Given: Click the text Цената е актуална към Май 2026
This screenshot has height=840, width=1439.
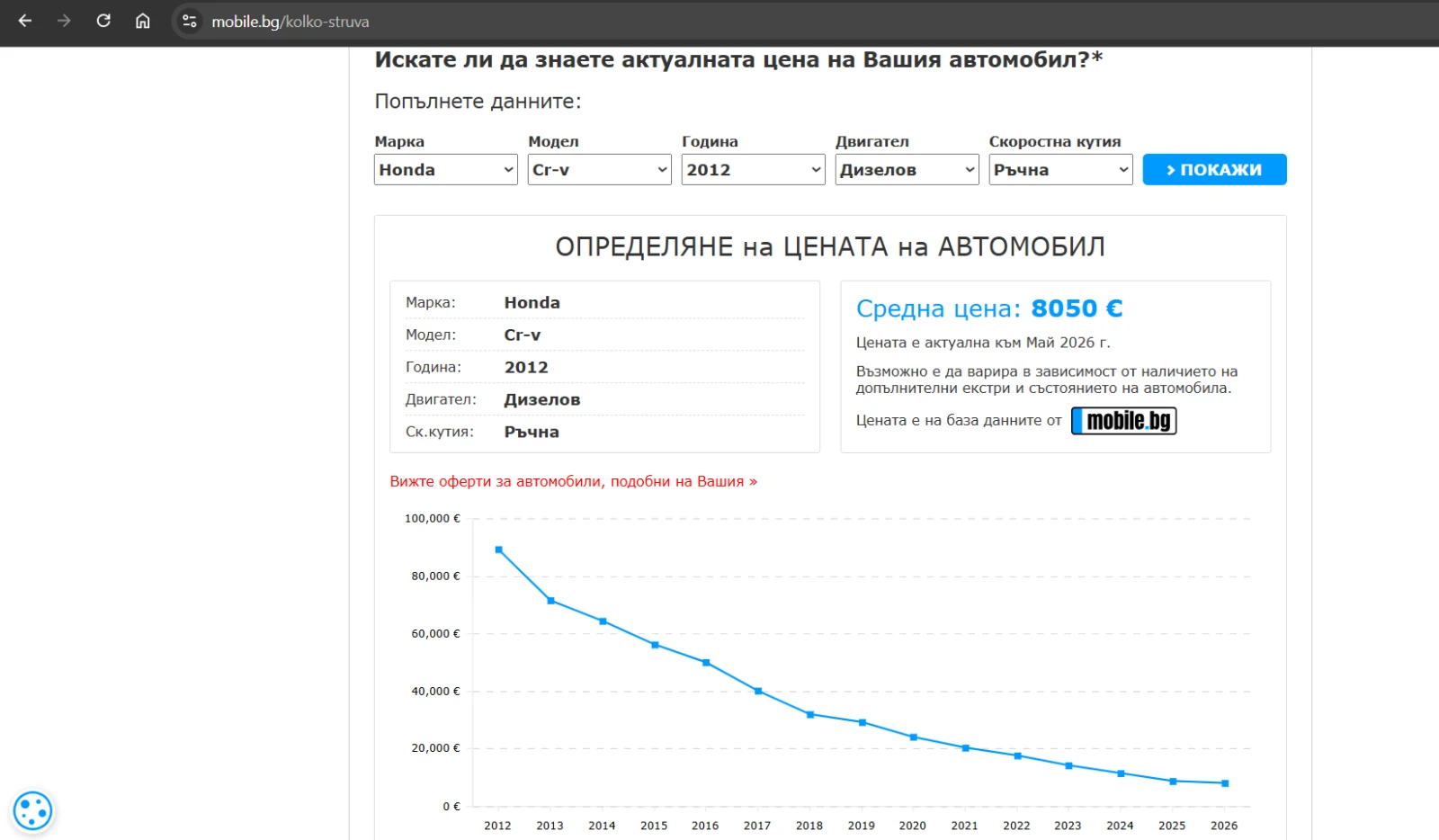Looking at the screenshot, I should tap(983, 343).
